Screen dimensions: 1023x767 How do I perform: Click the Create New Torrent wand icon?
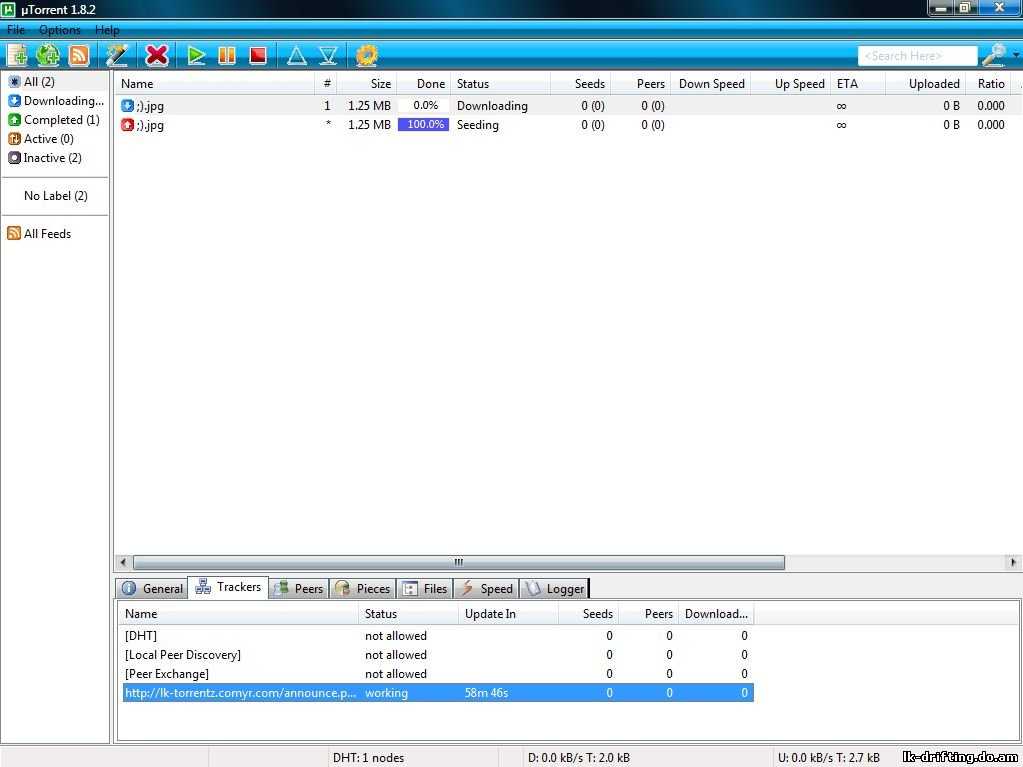[117, 55]
